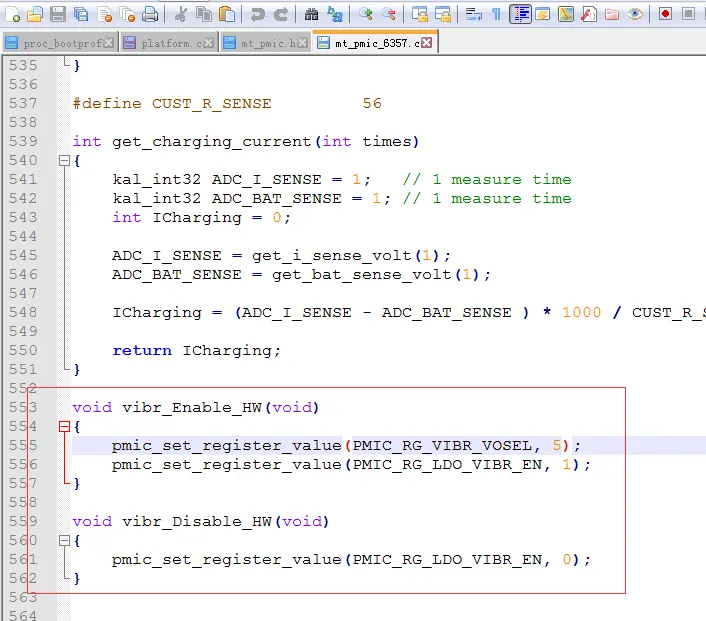The image size is (706, 621).
Task: Open Find with the binoculars icon
Action: (x=311, y=14)
